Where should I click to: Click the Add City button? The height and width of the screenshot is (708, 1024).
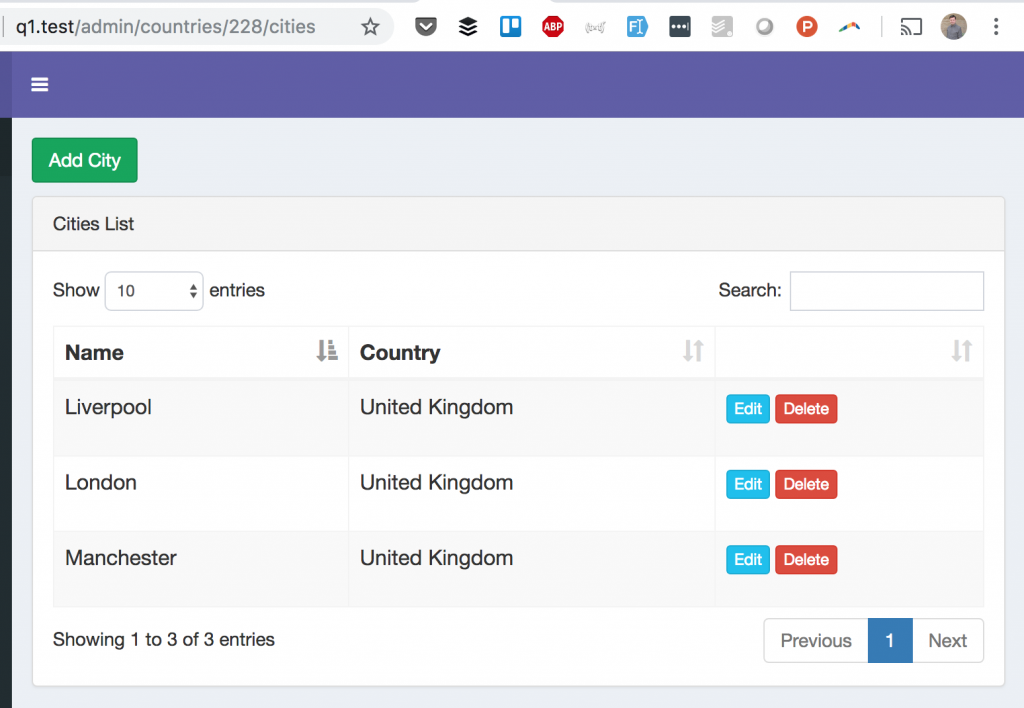84,160
